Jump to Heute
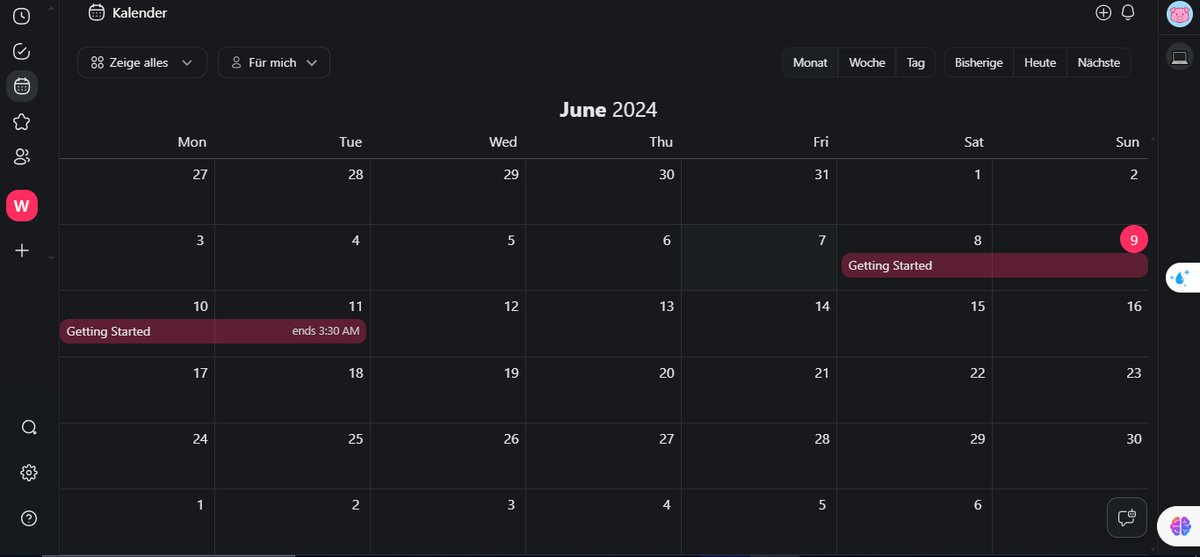Image resolution: width=1200 pixels, height=557 pixels. pyautogui.click(x=1040, y=62)
